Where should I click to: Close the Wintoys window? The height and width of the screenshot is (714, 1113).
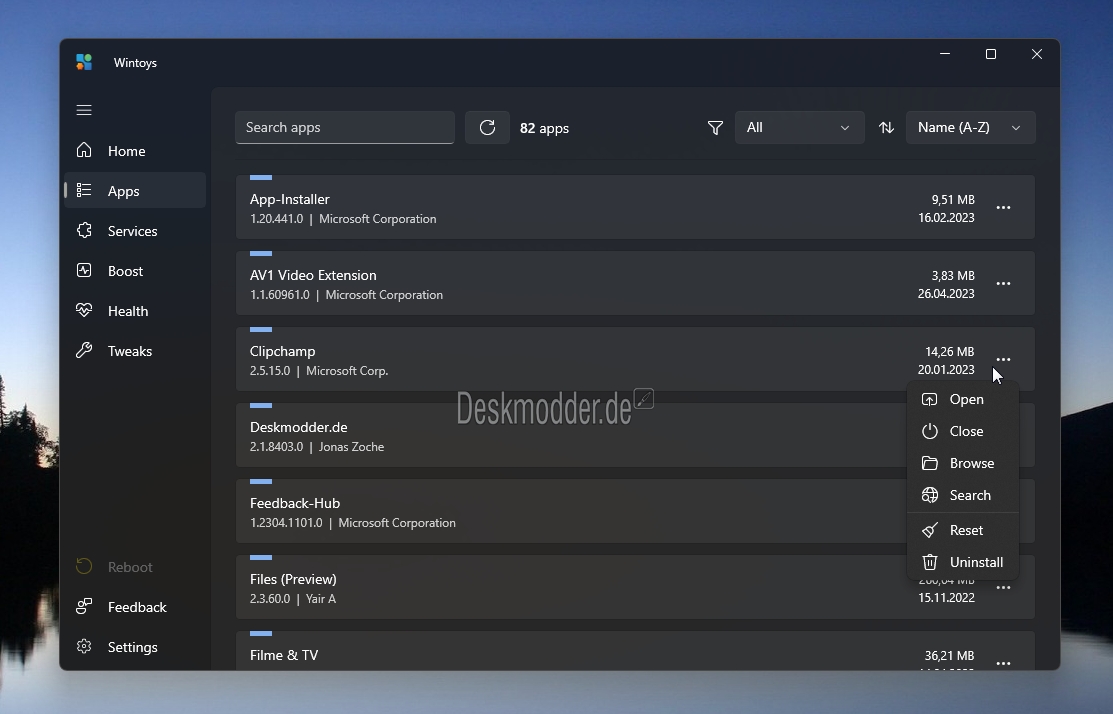(x=1037, y=54)
